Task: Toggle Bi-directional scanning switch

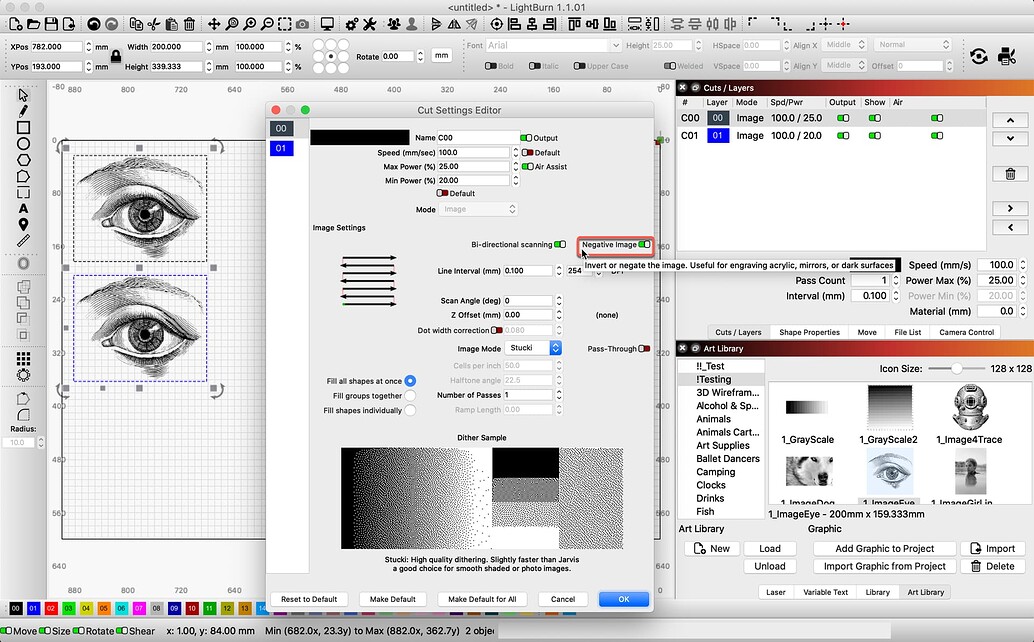Action: coord(560,245)
